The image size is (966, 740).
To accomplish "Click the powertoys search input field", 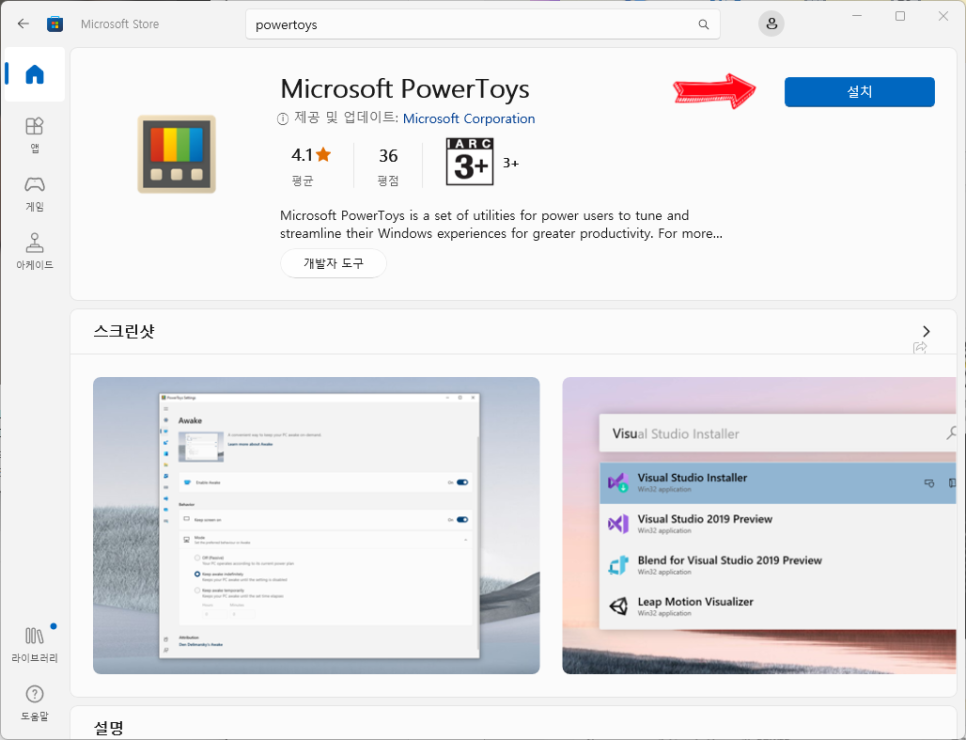I will point(483,25).
